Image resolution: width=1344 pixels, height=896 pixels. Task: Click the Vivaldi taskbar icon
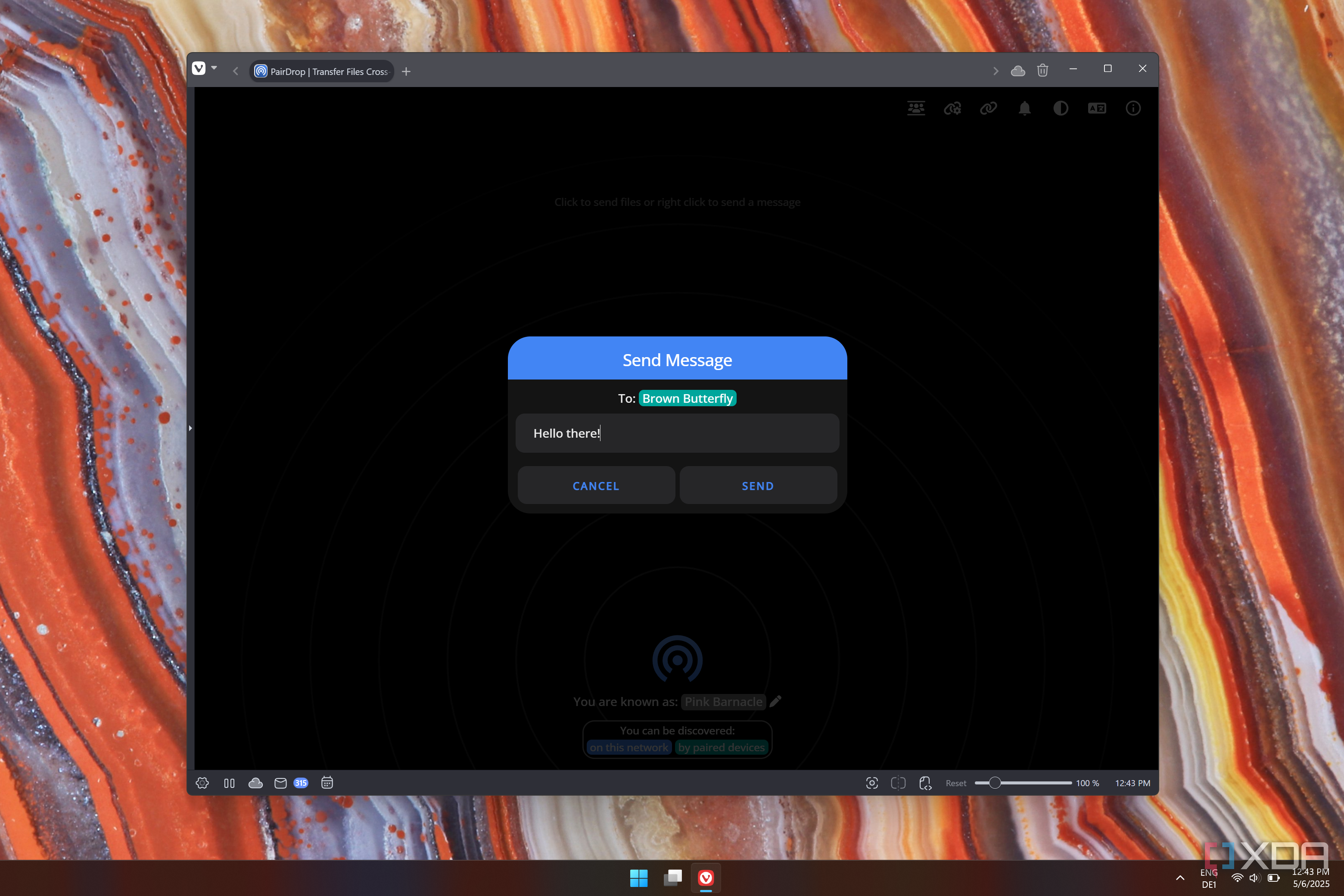pyautogui.click(x=706, y=878)
